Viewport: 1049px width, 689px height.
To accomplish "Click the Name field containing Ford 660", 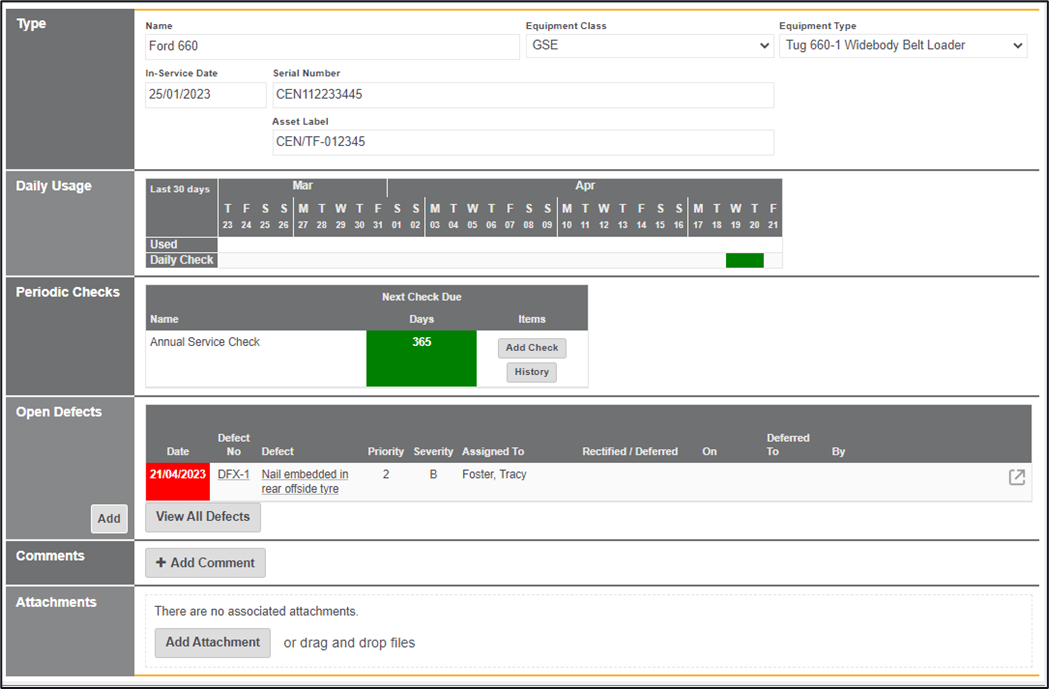I will [331, 46].
